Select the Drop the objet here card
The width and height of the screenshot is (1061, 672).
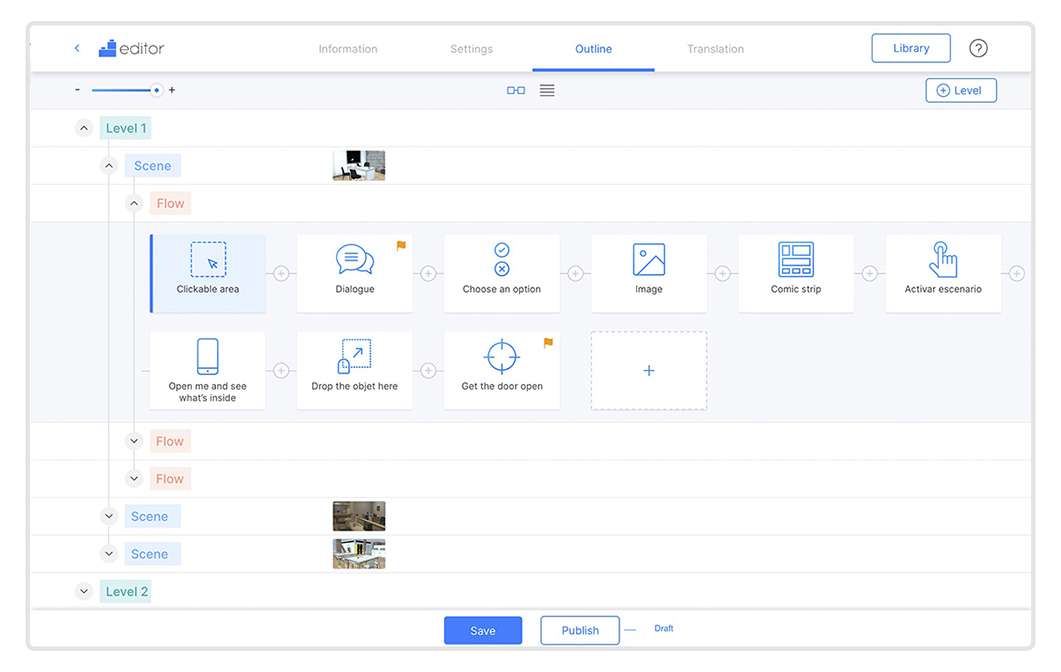click(355, 370)
